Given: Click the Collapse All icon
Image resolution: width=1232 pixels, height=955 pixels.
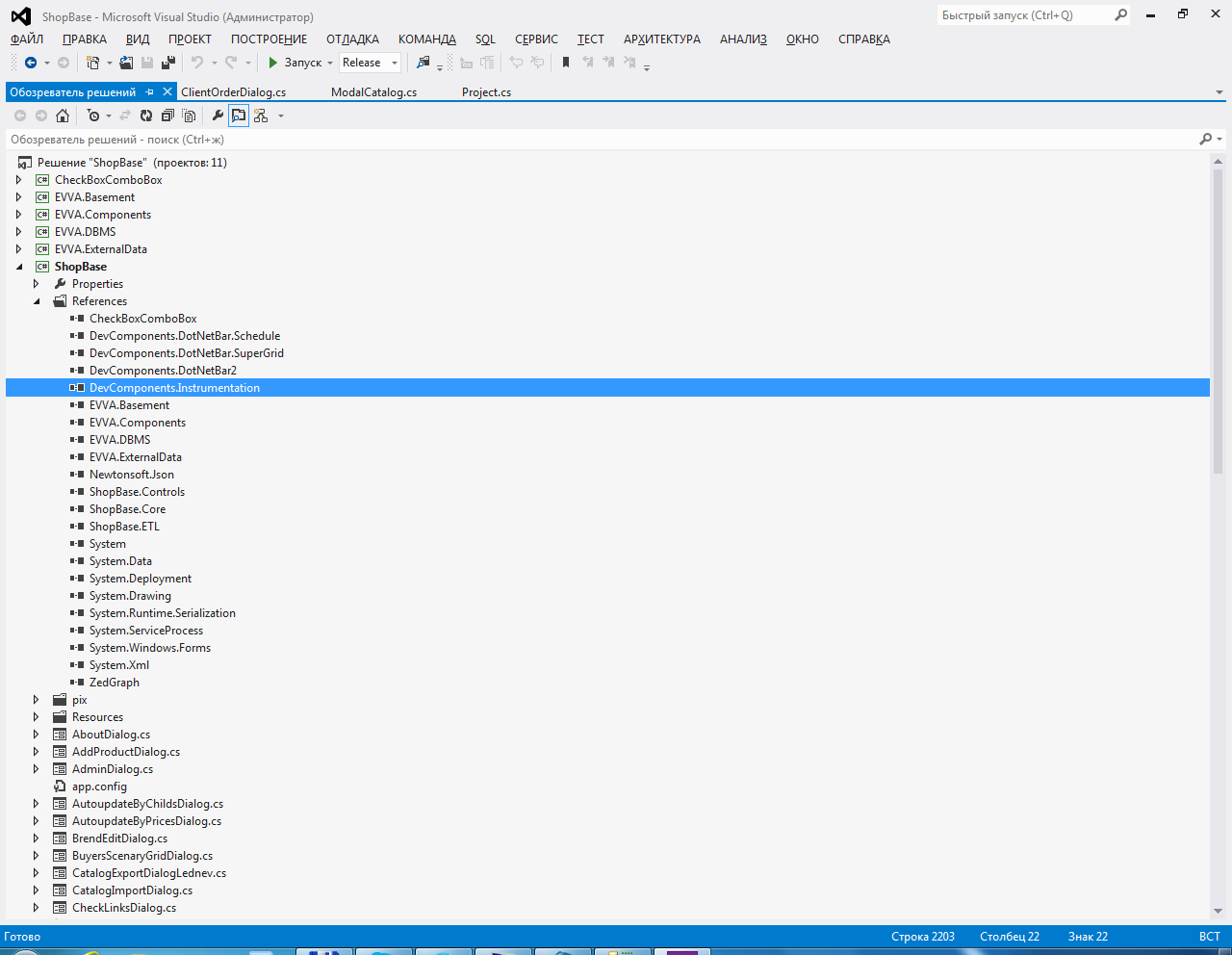Looking at the screenshot, I should coord(167,116).
